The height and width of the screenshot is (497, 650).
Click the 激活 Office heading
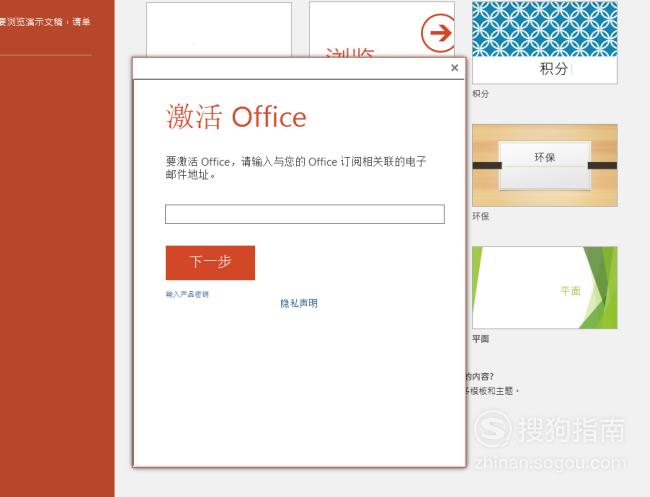pyautogui.click(x=236, y=117)
